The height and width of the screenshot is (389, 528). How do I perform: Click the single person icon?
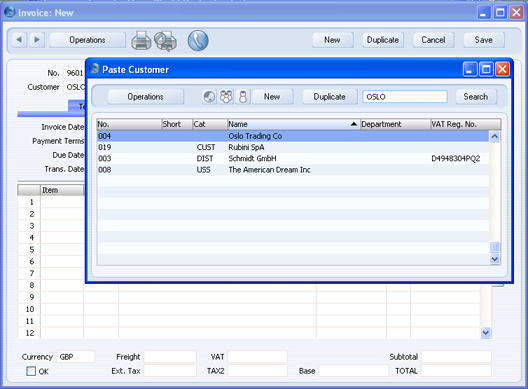pyautogui.click(x=242, y=97)
